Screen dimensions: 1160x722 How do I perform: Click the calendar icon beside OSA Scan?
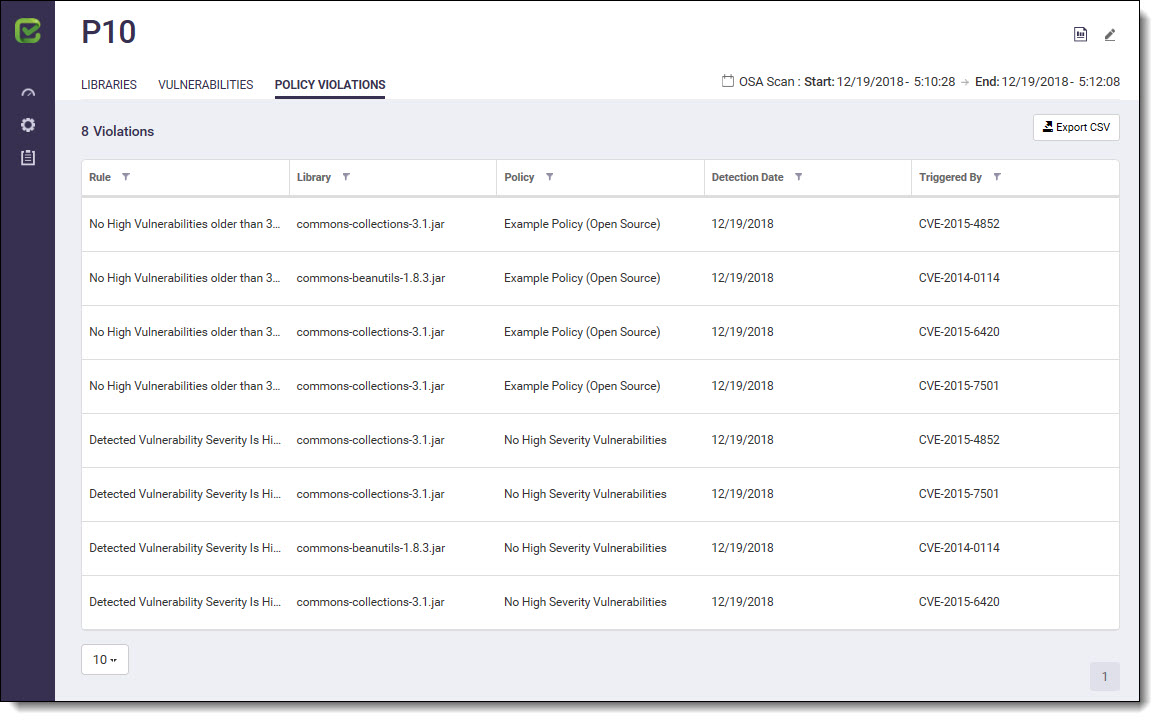pyautogui.click(x=728, y=81)
